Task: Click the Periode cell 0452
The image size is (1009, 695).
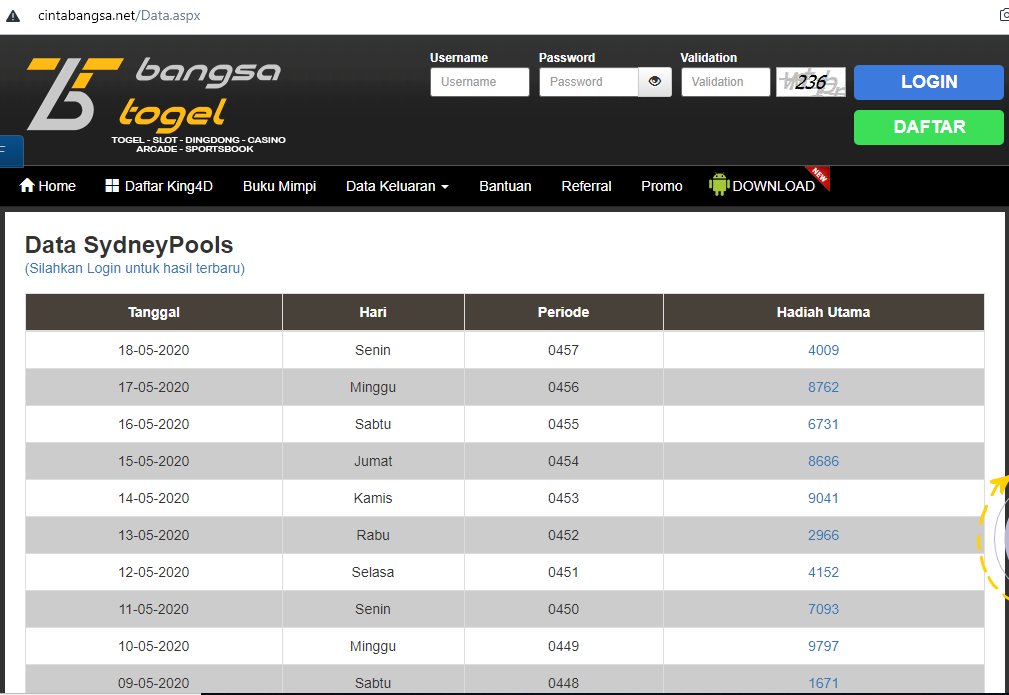Action: pos(563,535)
